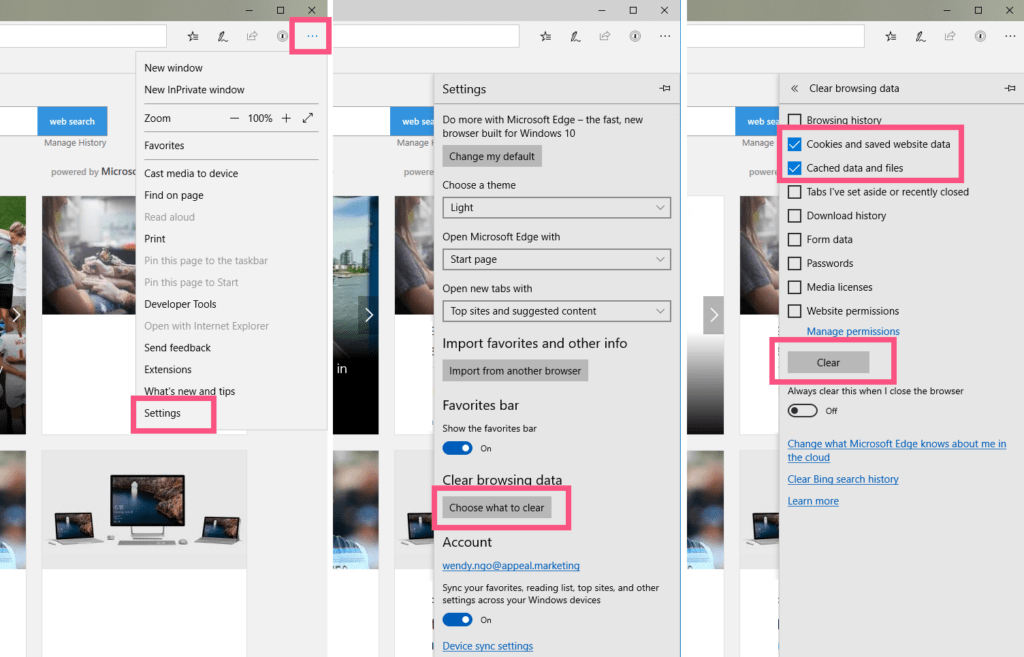
Task: Pin the Settings pane with the pin icon
Action: coord(665,89)
